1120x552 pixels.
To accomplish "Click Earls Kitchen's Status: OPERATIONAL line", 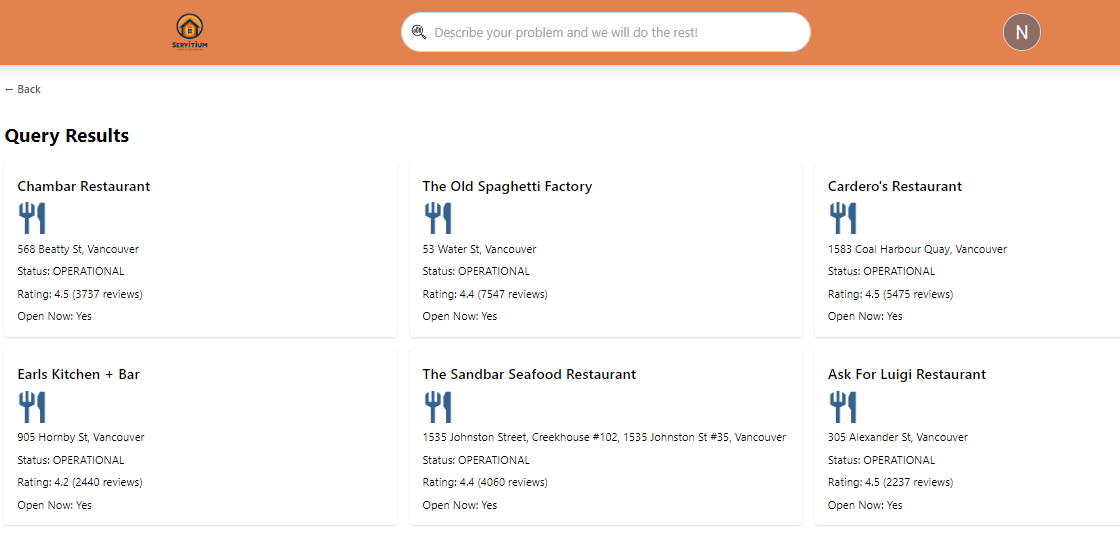I will pyautogui.click(x=71, y=460).
